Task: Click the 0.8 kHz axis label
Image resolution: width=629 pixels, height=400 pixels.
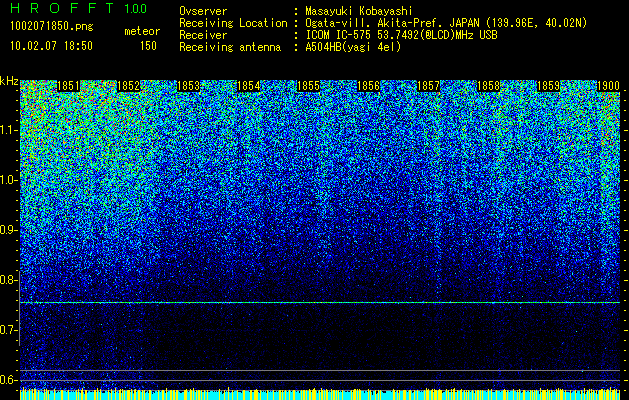Action: click(x=9, y=280)
